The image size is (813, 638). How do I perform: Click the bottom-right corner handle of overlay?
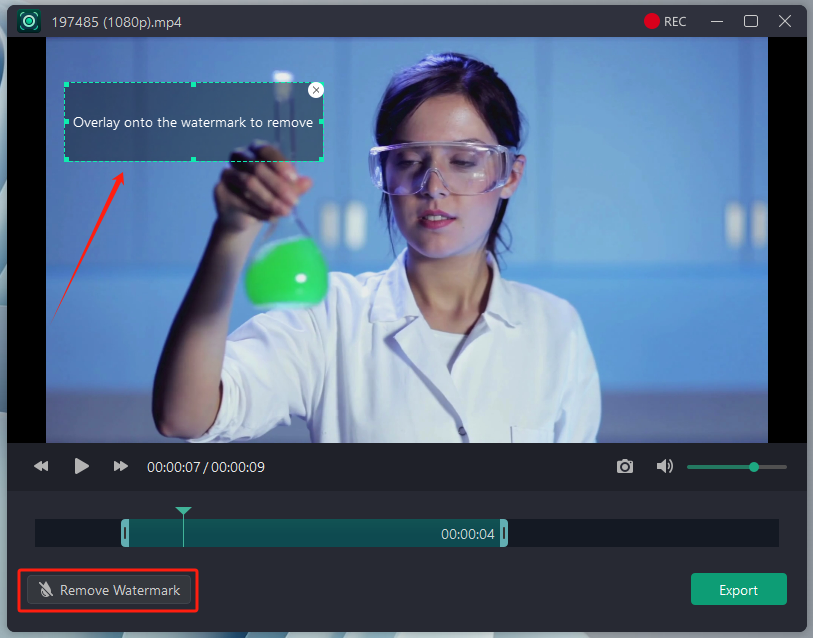pyautogui.click(x=321, y=159)
